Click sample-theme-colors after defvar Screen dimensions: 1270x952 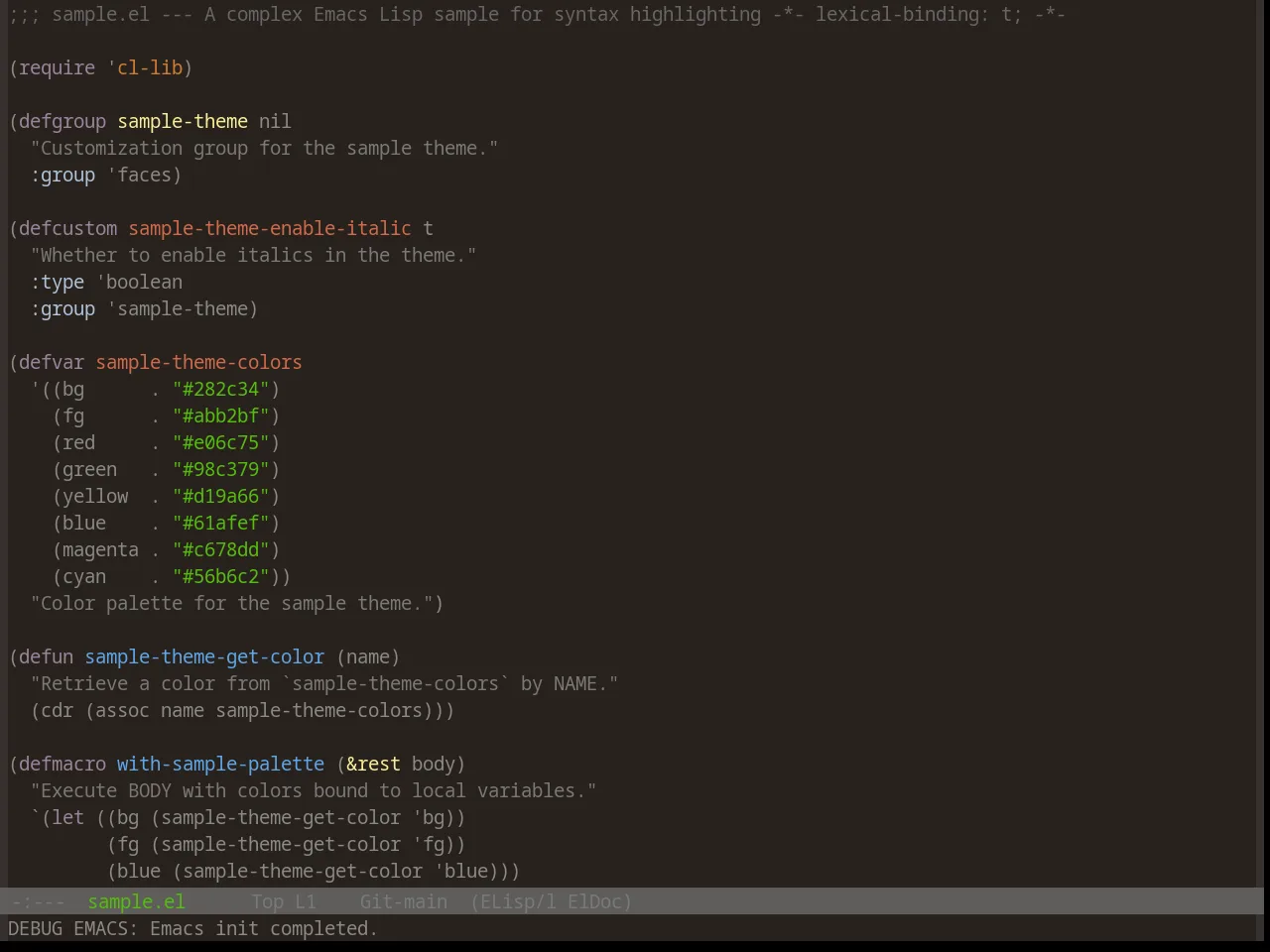(x=198, y=362)
